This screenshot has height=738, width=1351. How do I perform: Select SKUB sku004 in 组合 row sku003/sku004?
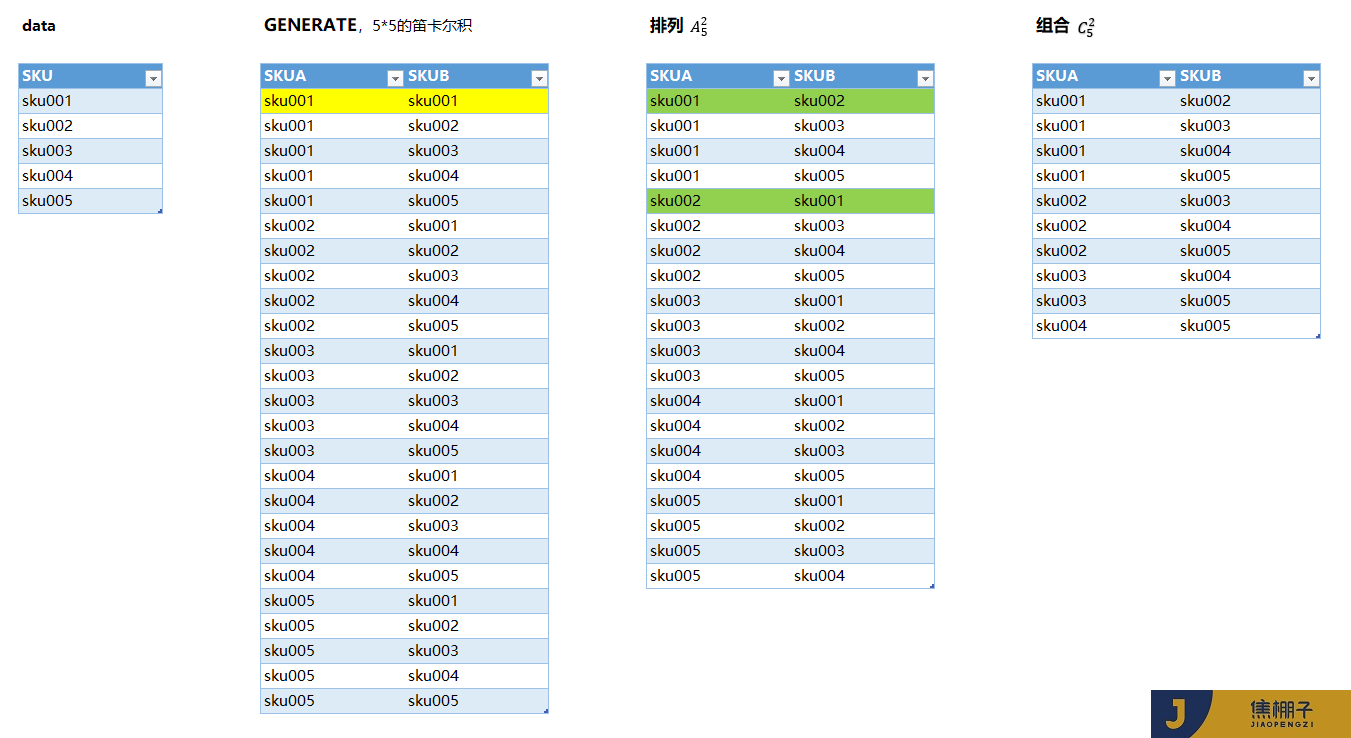1248,276
